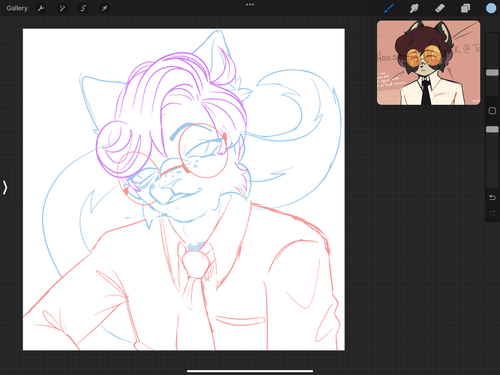Screen dimensions: 500x375
Task: Tap the square modify button on sidebar
Action: (492, 111)
